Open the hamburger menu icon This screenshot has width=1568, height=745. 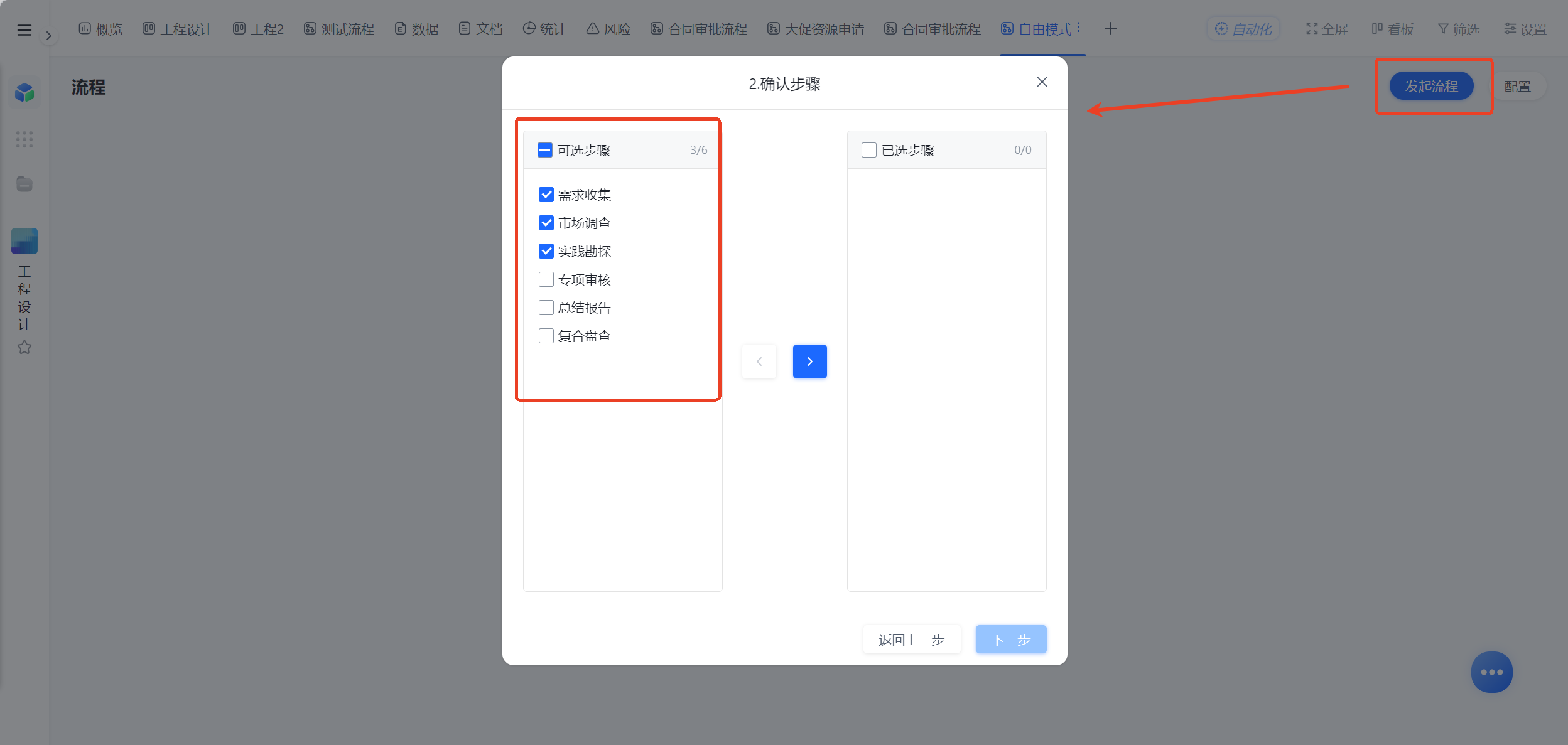[24, 29]
